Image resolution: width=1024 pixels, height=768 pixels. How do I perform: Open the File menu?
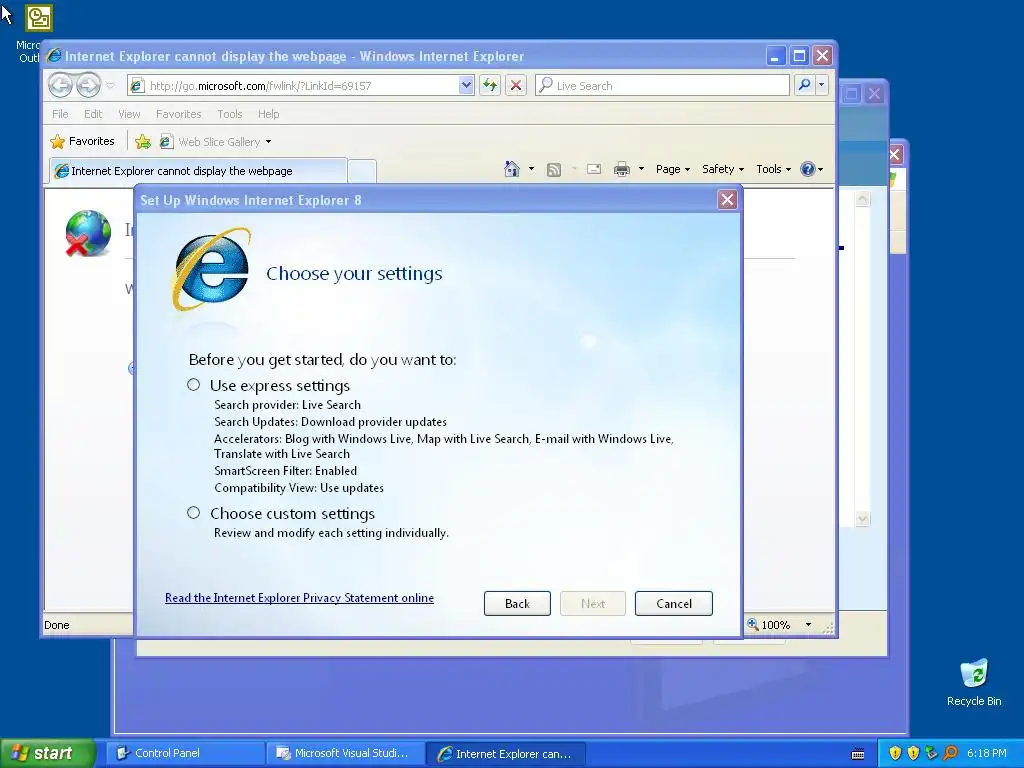(x=60, y=114)
